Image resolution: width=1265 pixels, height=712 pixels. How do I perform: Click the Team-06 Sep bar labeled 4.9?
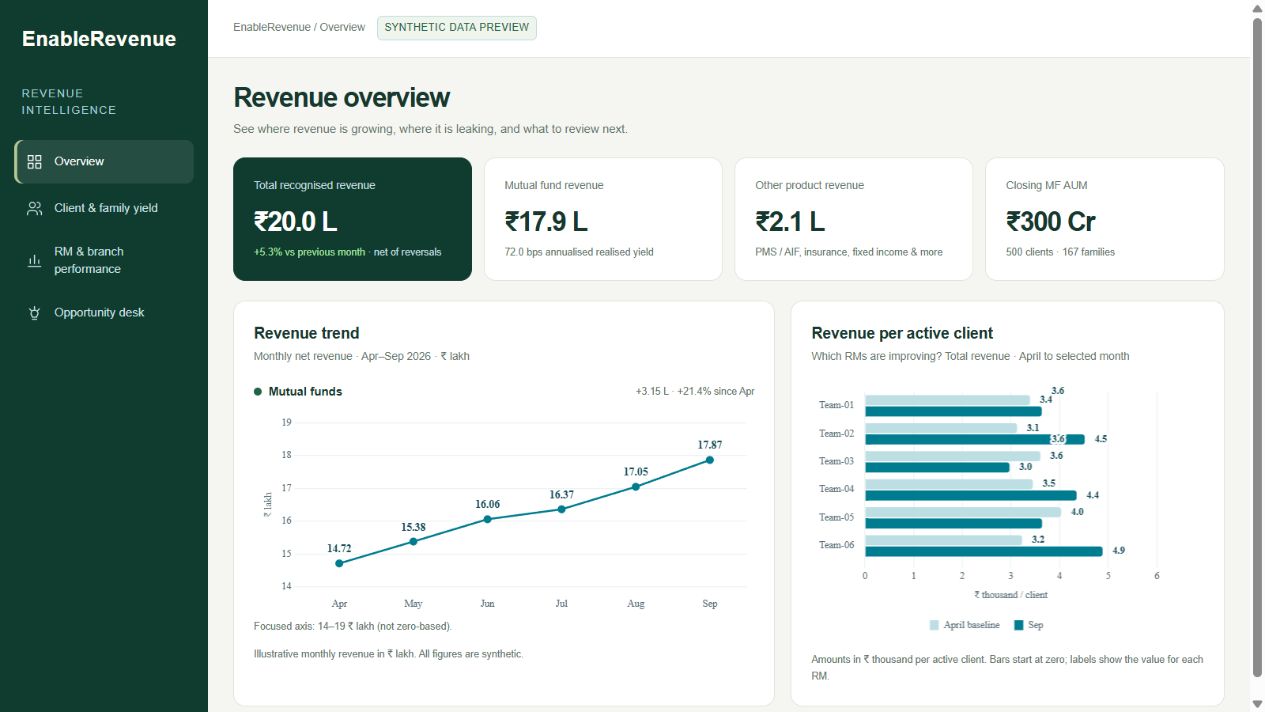(x=984, y=551)
